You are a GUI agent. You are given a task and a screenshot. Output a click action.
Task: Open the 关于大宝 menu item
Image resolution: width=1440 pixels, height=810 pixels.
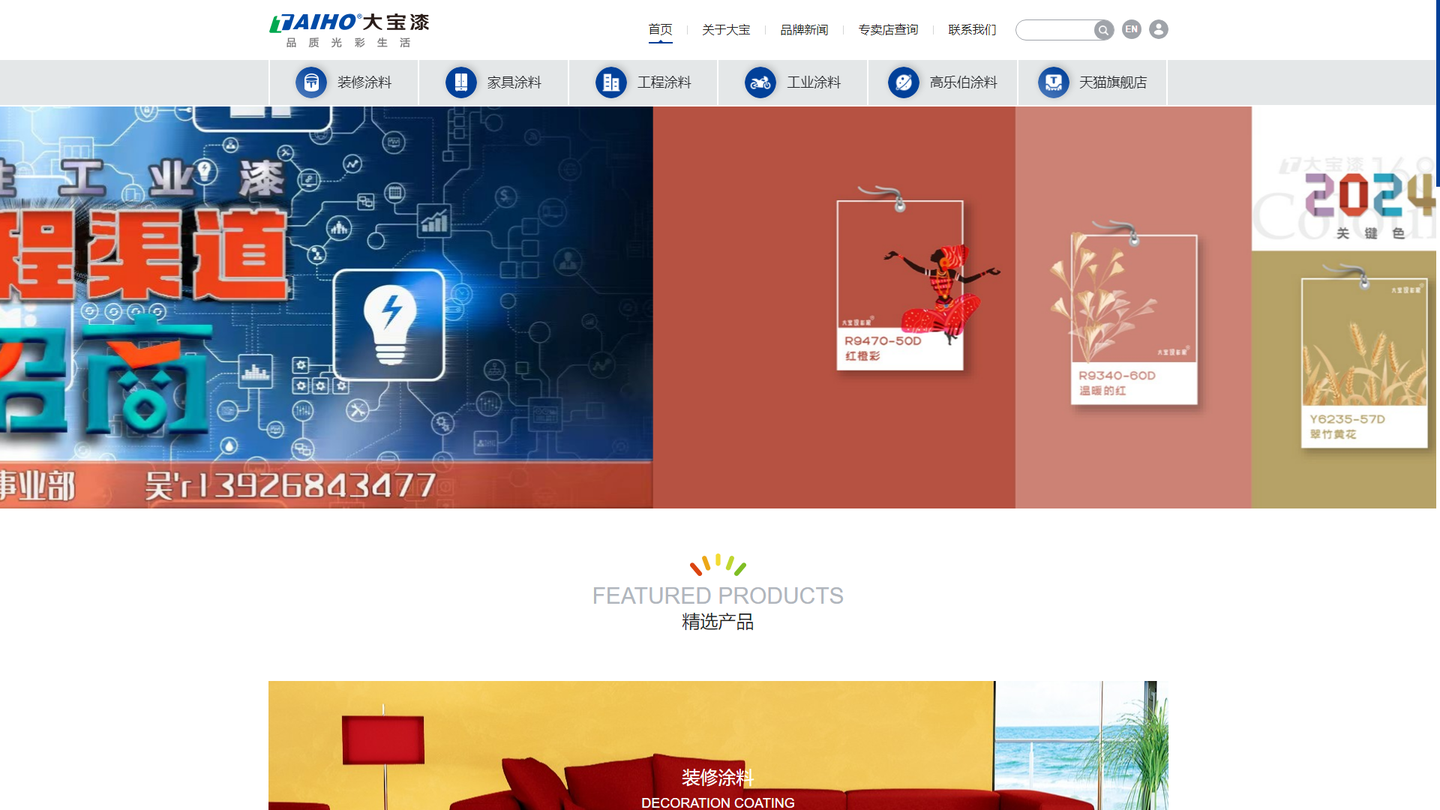(x=726, y=30)
